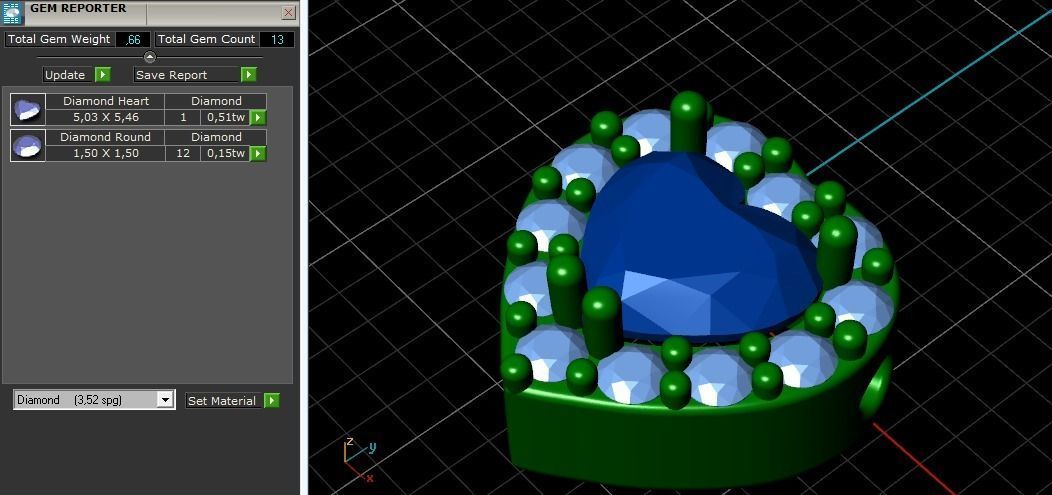Viewport: 1052px width, 495px height.
Task: Click the 0,51tw weight cell
Action: coord(225,117)
